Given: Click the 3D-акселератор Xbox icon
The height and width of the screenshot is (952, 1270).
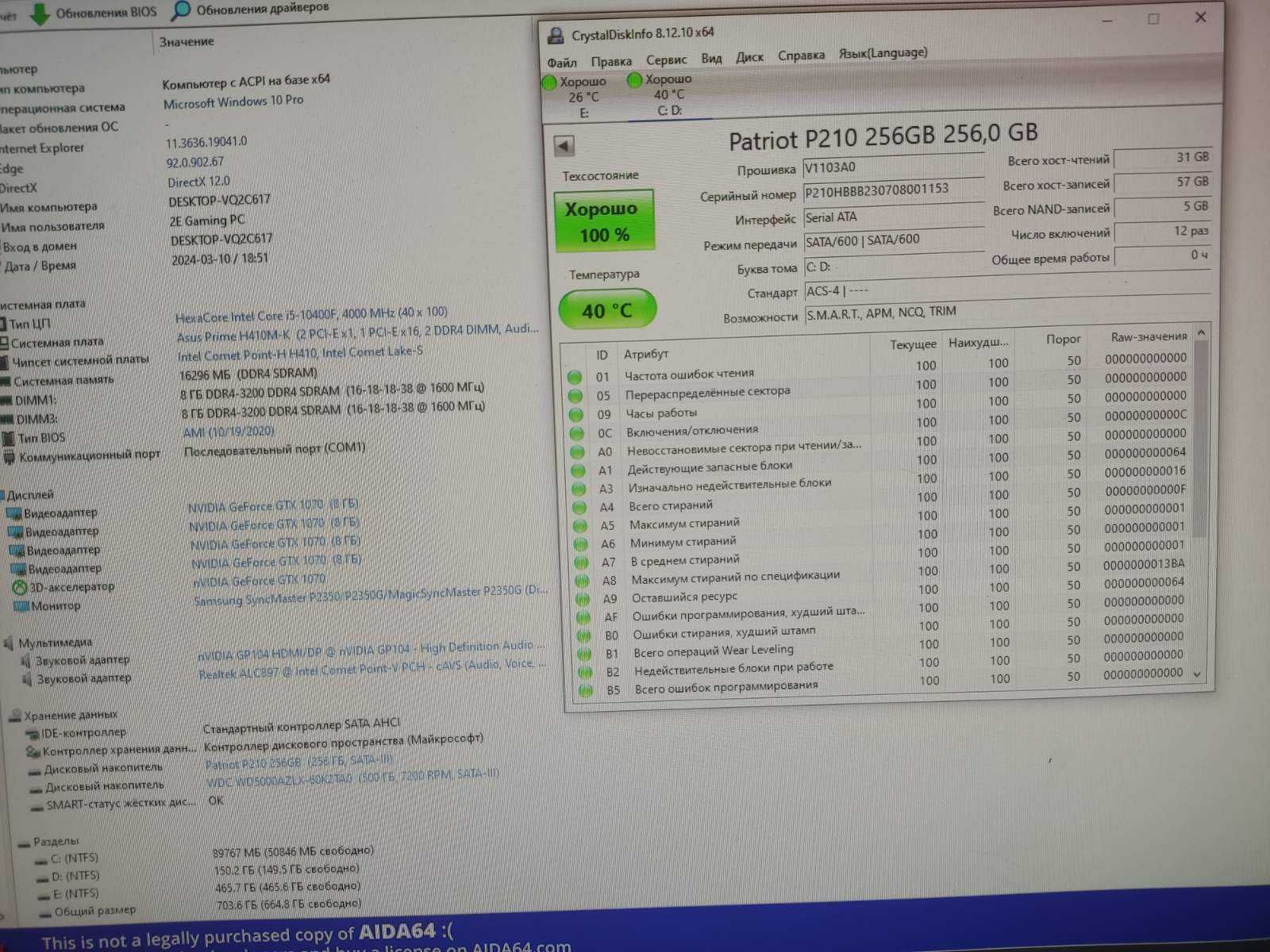Looking at the screenshot, I should [x=19, y=587].
